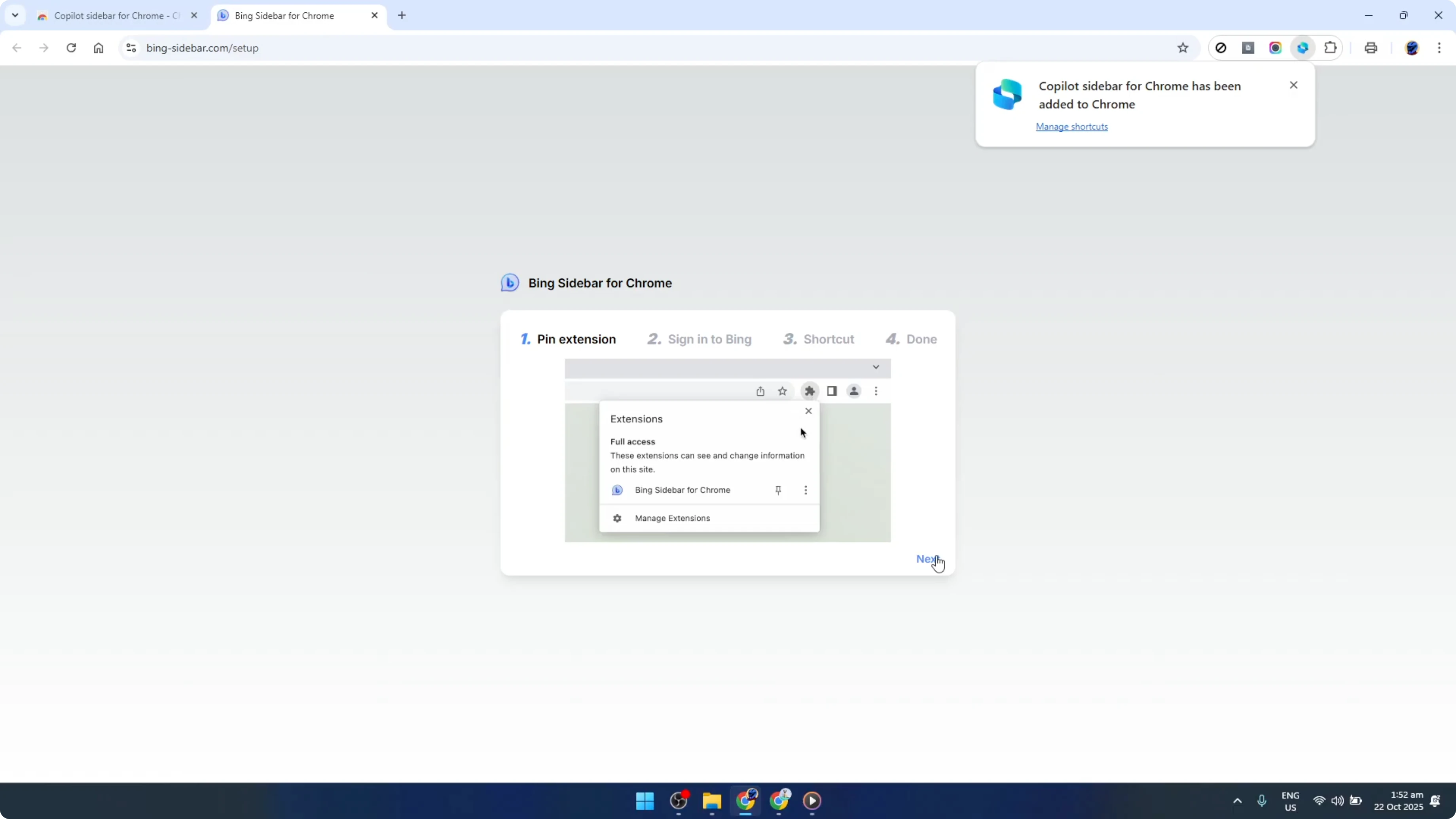Select Manage Extensions in the extensions popup
The height and width of the screenshot is (819, 1456).
click(672, 518)
